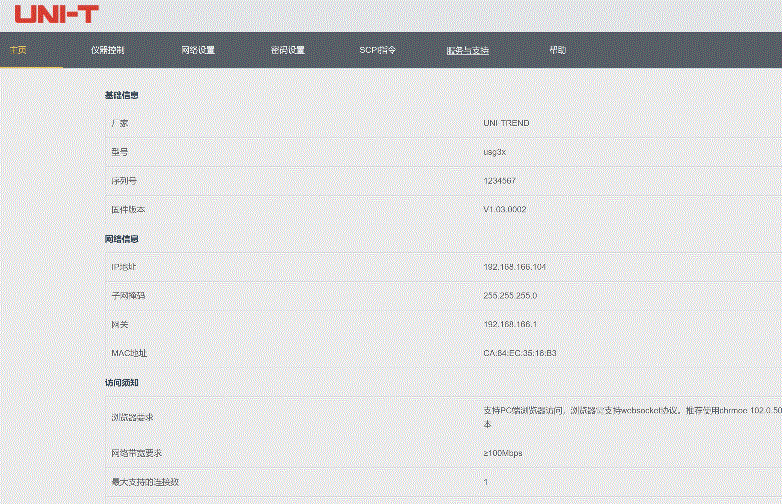
Task: Click the 访问须知 section heading
Action: [x=121, y=382]
